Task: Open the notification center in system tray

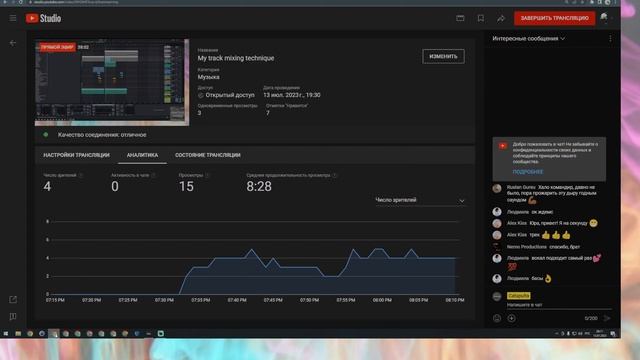Action: [x=613, y=333]
